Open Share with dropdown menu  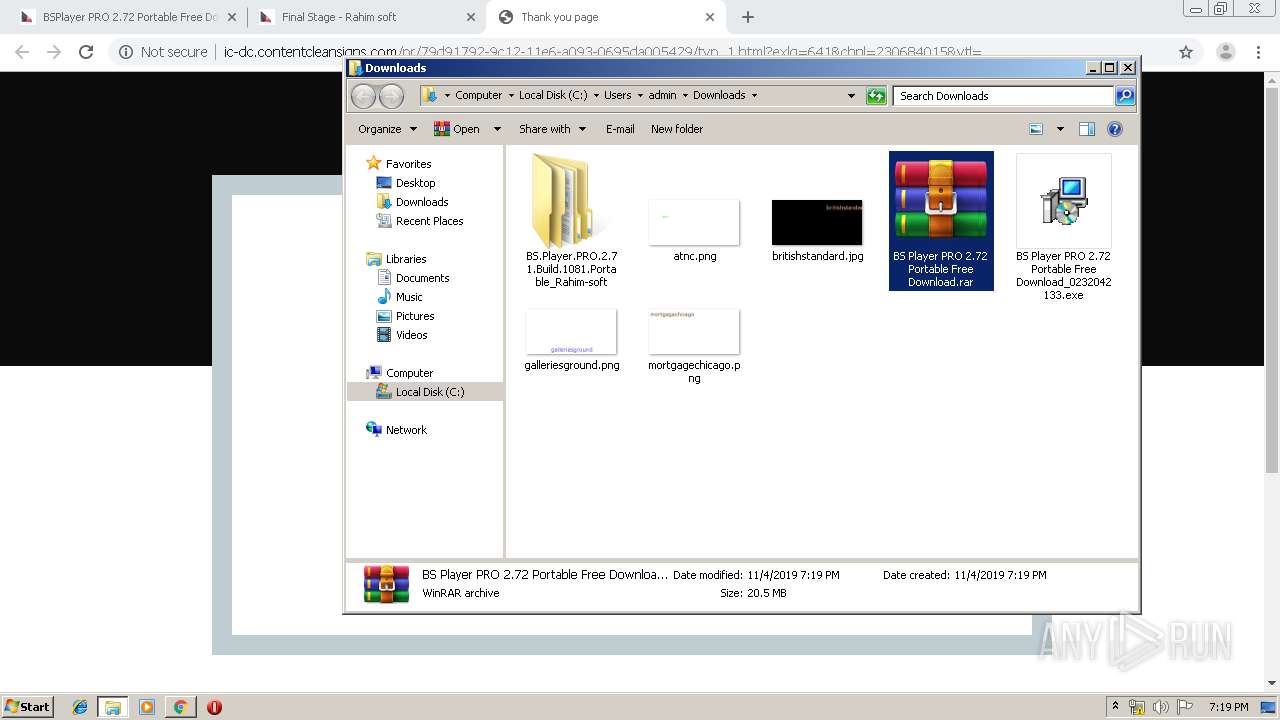[x=551, y=129]
